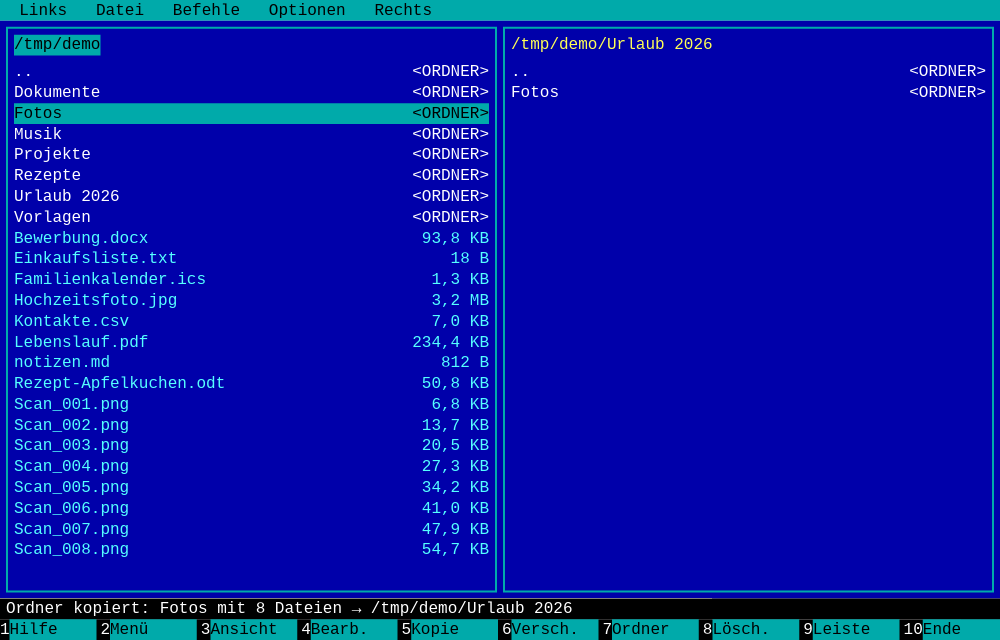Select the file Scan_005.png
The image size is (1000, 640).
pos(251,487)
